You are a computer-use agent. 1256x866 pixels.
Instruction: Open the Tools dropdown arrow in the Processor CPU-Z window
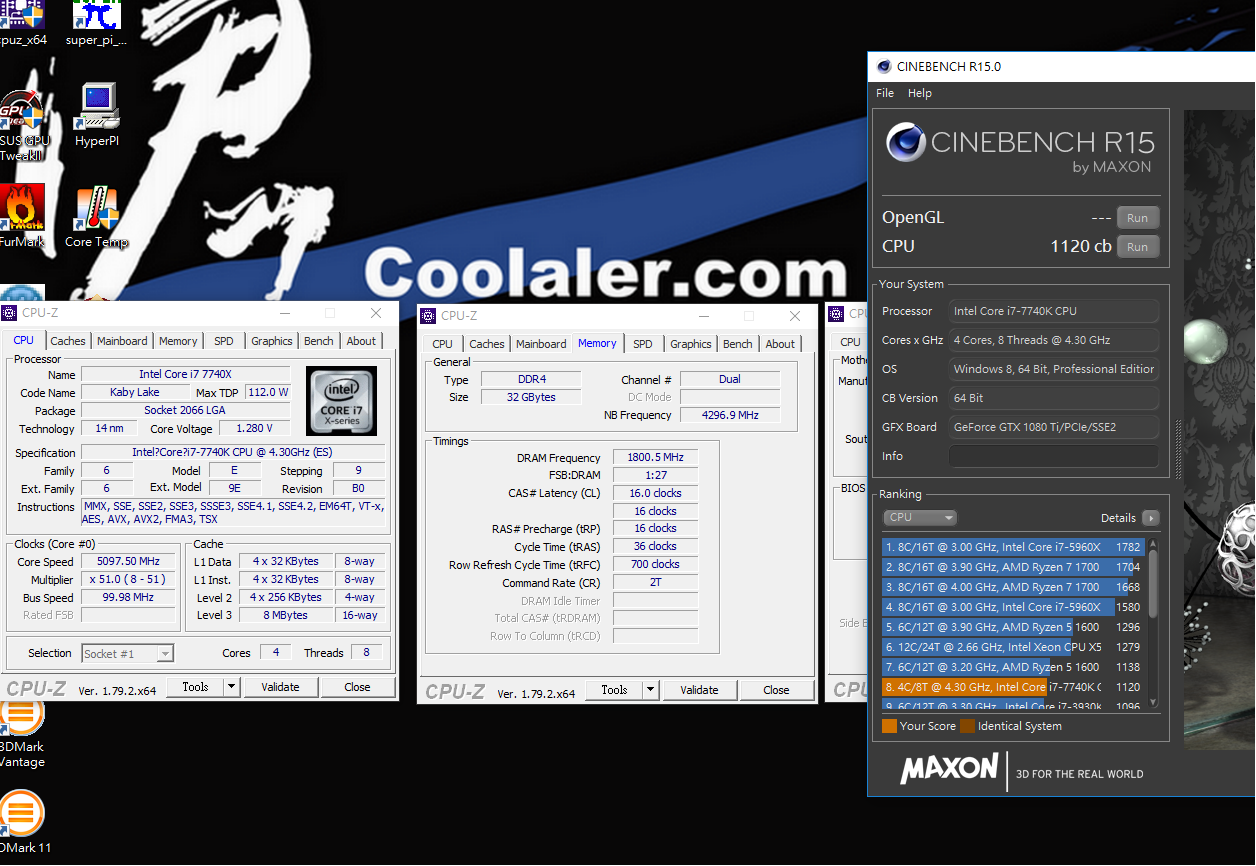[232, 687]
